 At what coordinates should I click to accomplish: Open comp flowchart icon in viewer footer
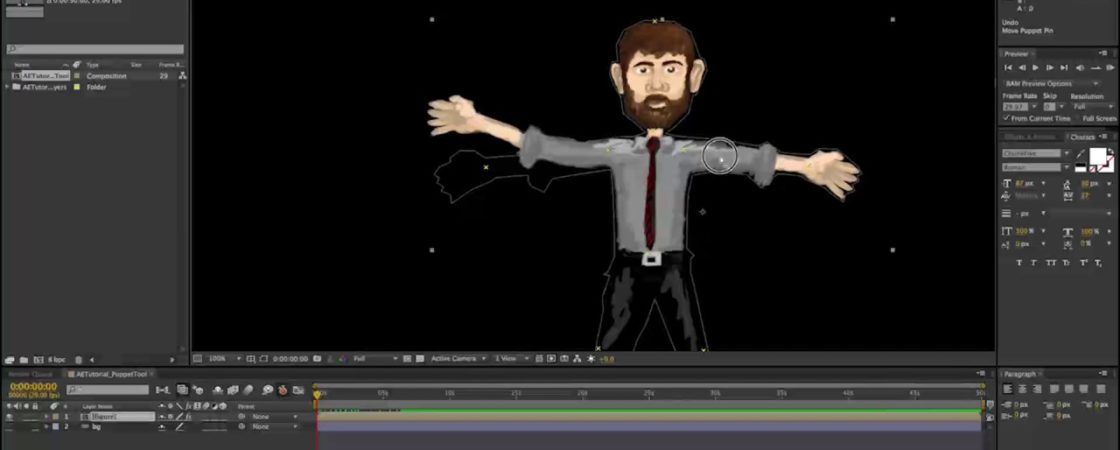tap(576, 359)
